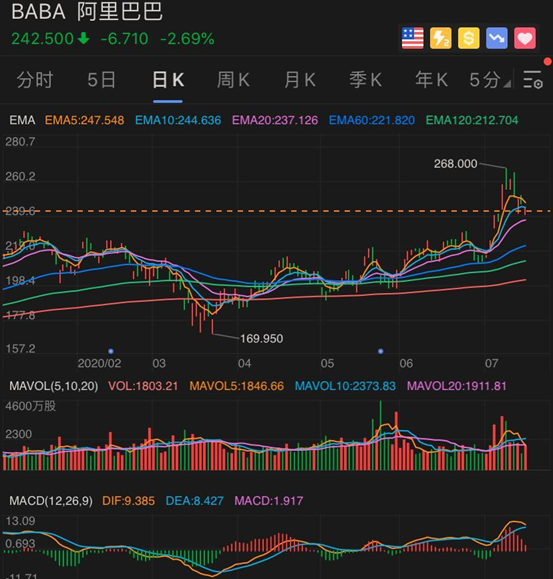The height and width of the screenshot is (579, 553).
Task: Tap the MAVOL(5,10,20) indicator label
Action: [54, 386]
